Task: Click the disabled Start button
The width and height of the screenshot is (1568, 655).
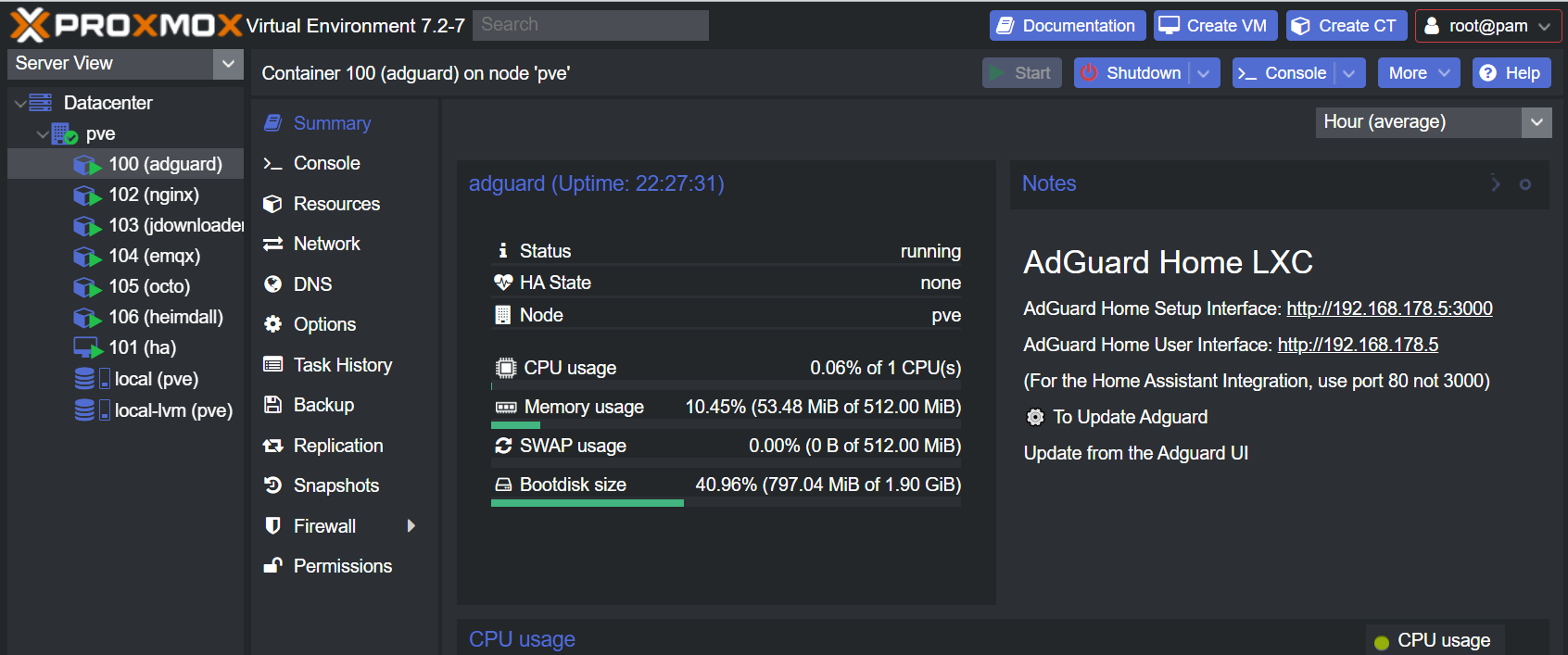Action: click(1021, 73)
